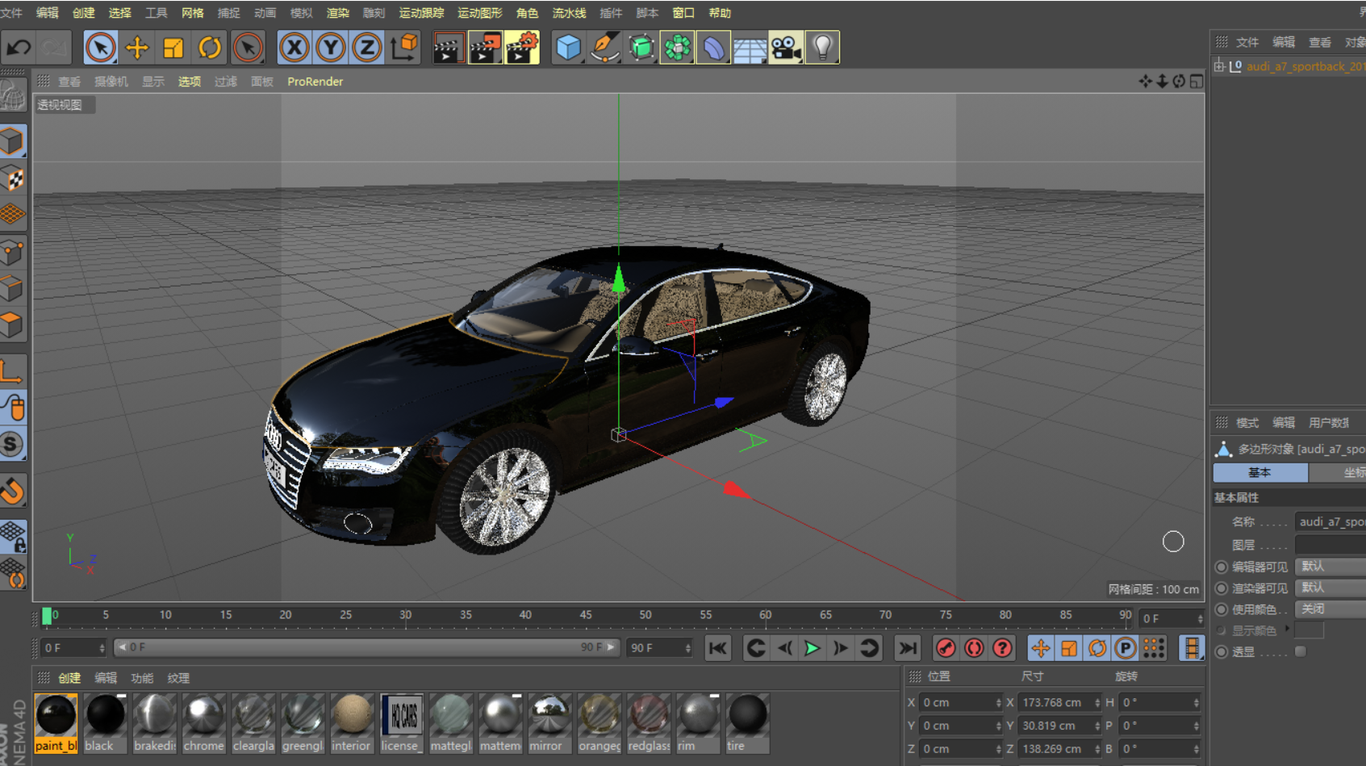1366x766 pixels.
Task: Click the axis L-shaped icon in sidebar
Action: click(12, 371)
